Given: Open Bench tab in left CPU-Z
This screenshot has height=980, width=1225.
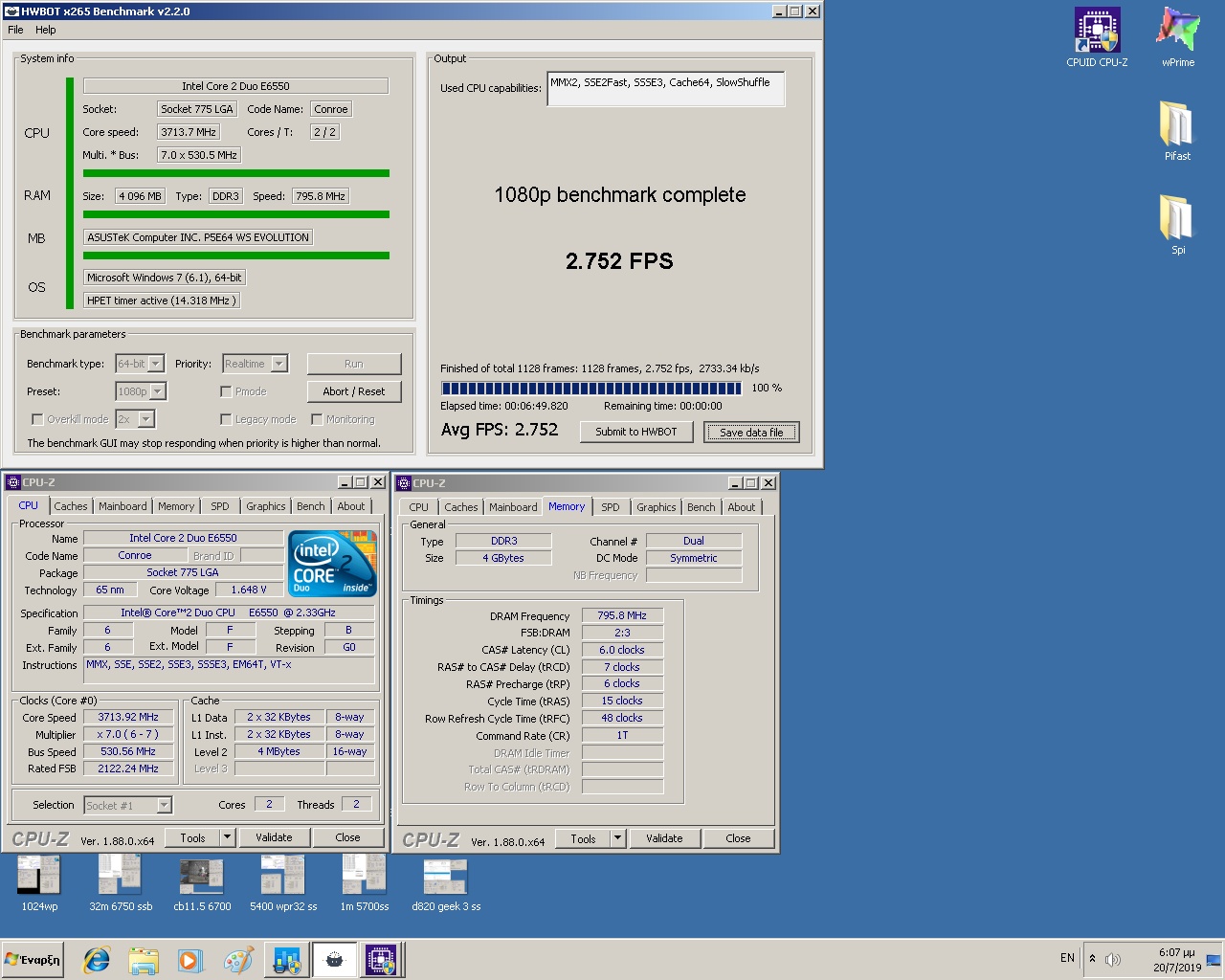Looking at the screenshot, I should coord(311,506).
